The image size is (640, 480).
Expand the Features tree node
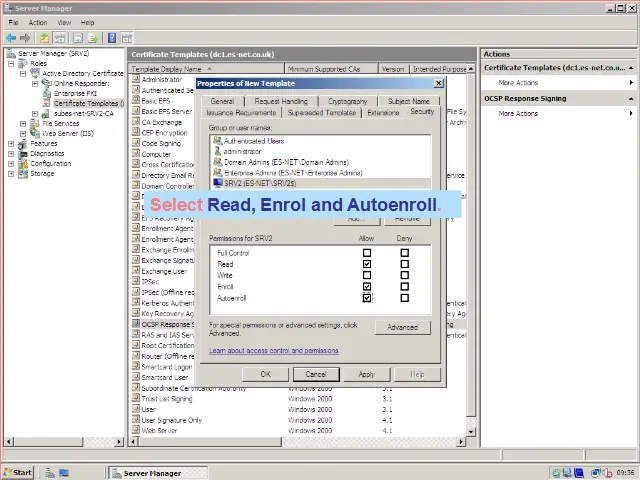(x=11, y=143)
